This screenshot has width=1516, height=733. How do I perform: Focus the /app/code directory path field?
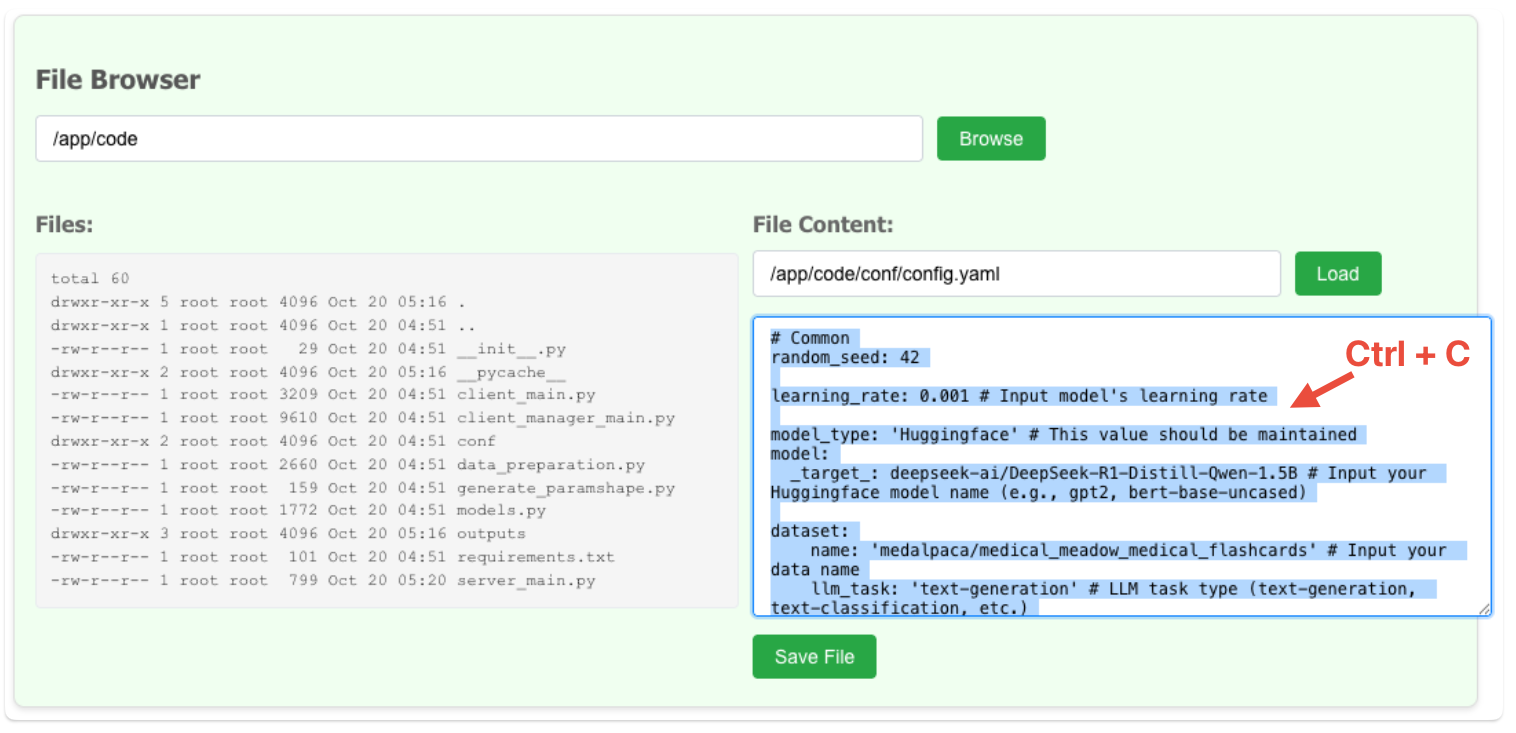pyautogui.click(x=478, y=139)
